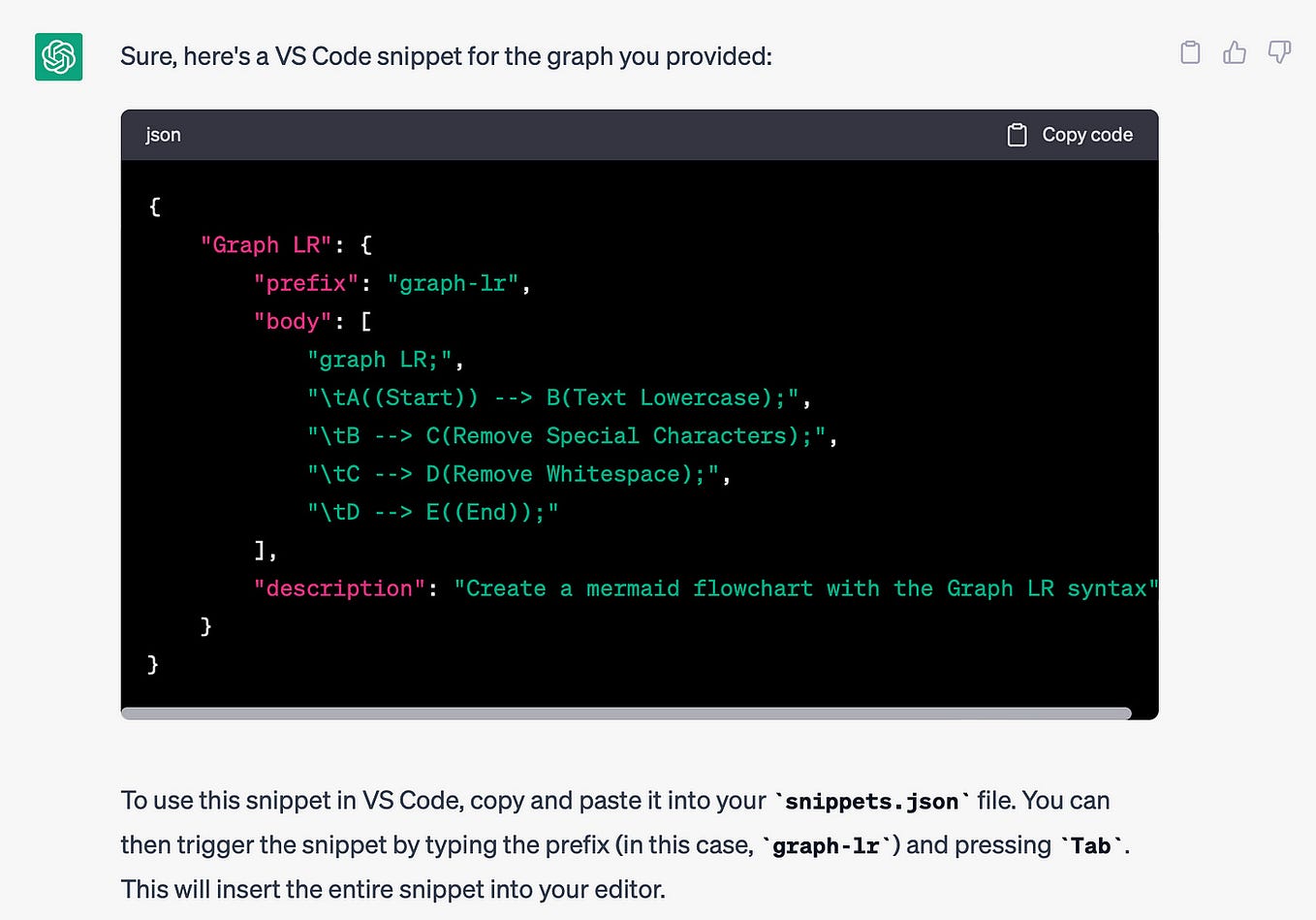Click the Copy code button
The height and width of the screenshot is (920, 1316).
tap(1070, 135)
